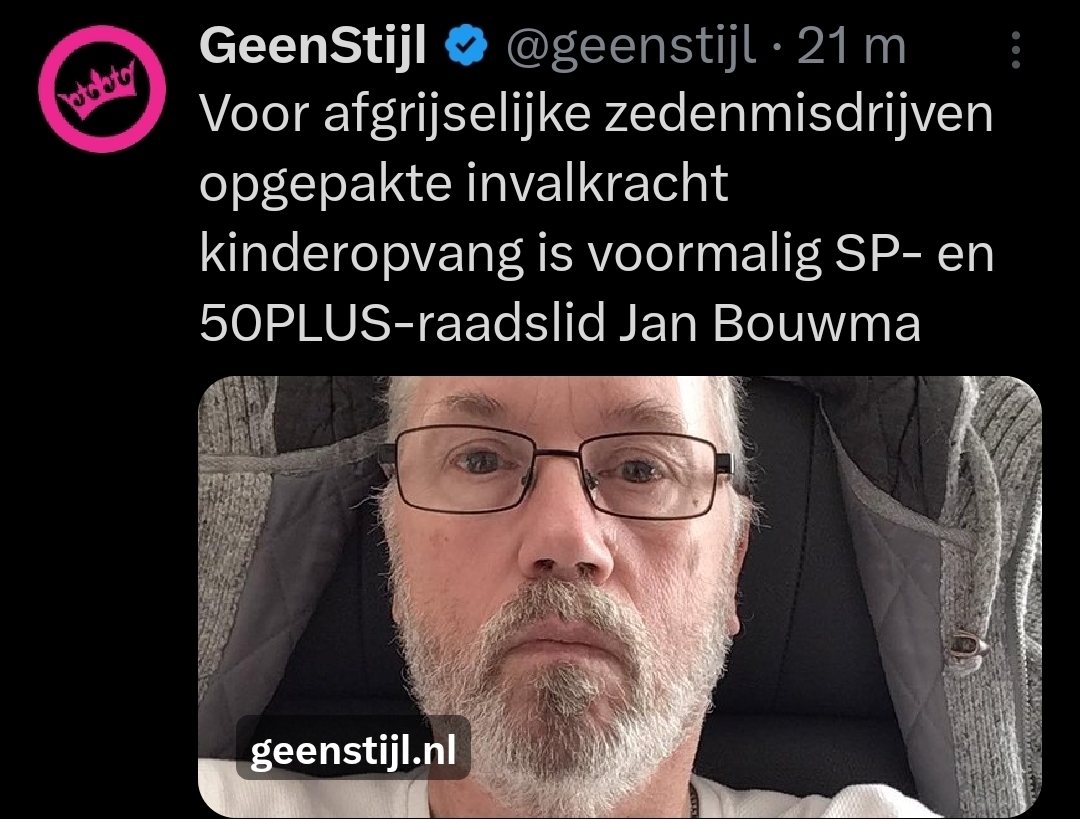
Task: Click the name 'Jan Bouwma' in the tweet
Action: 769,322
